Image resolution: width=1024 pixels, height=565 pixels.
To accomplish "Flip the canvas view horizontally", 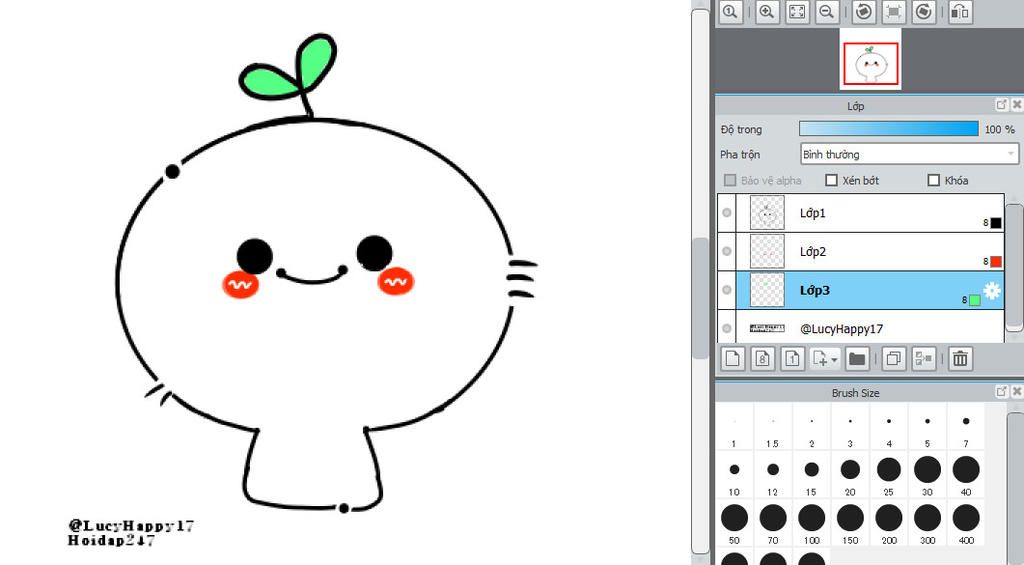I will pyautogui.click(x=959, y=12).
